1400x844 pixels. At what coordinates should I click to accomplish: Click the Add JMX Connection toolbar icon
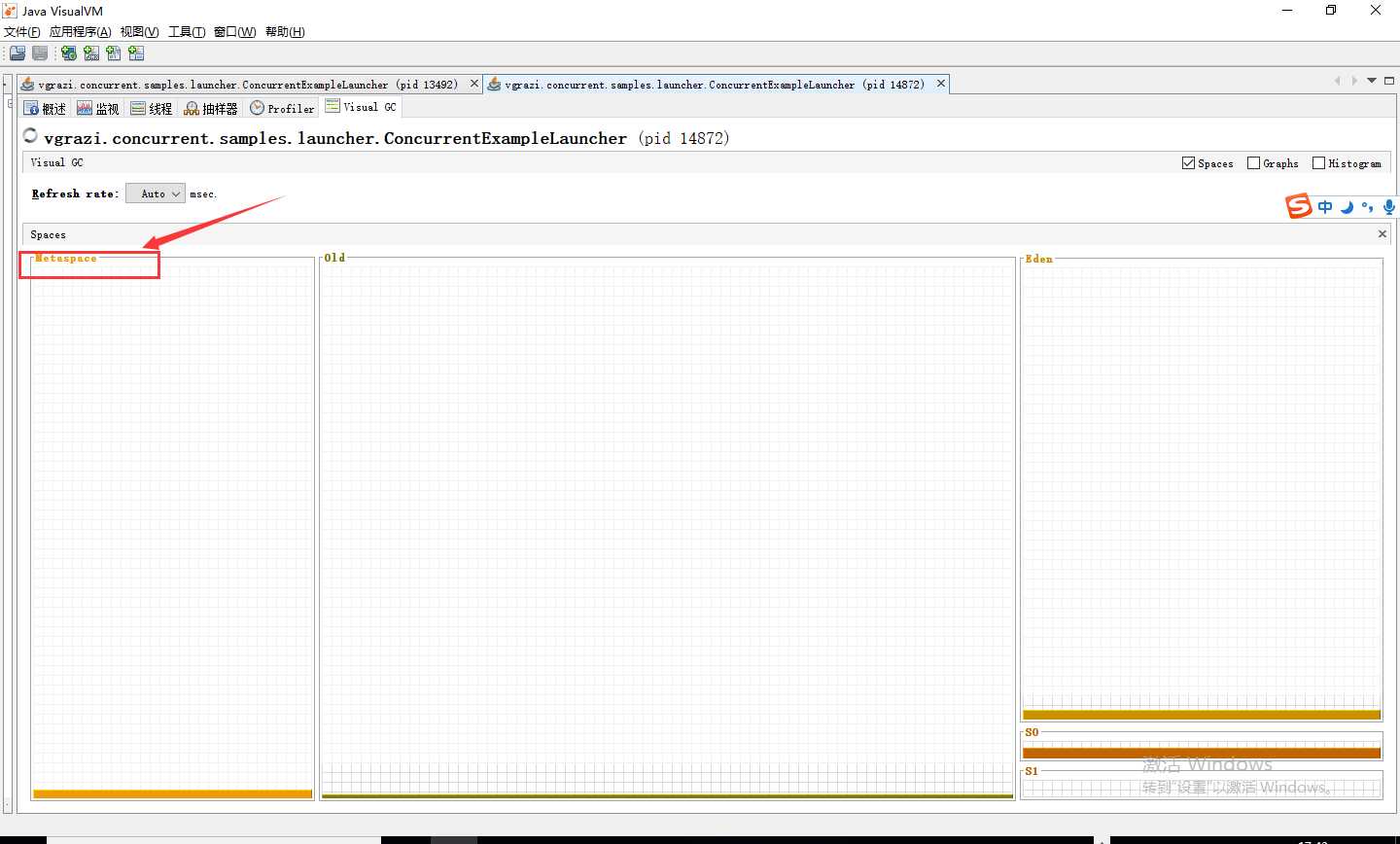(91, 53)
